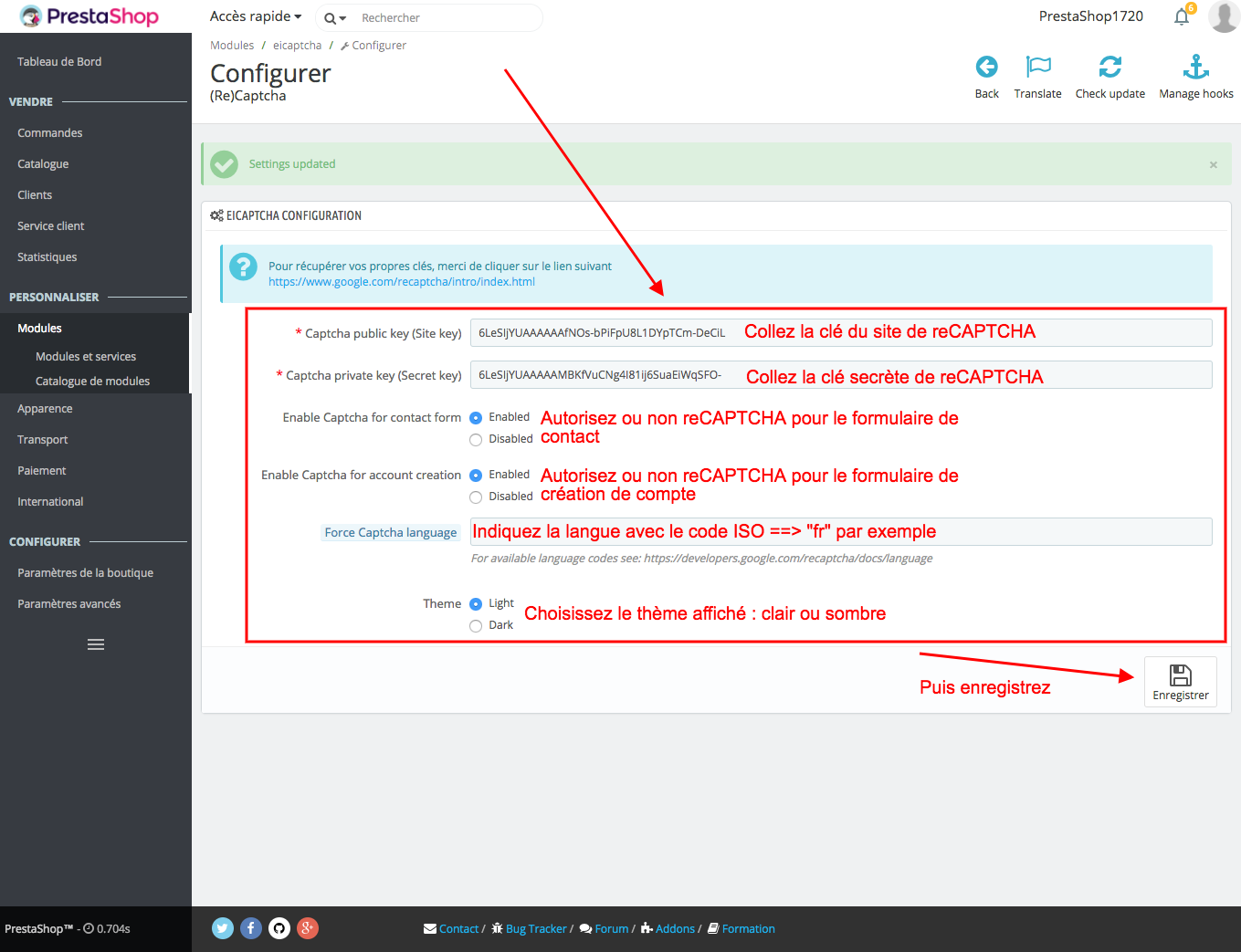This screenshot has height=952, width=1241.
Task: Open the GitHub icon in footer
Action: point(279,928)
